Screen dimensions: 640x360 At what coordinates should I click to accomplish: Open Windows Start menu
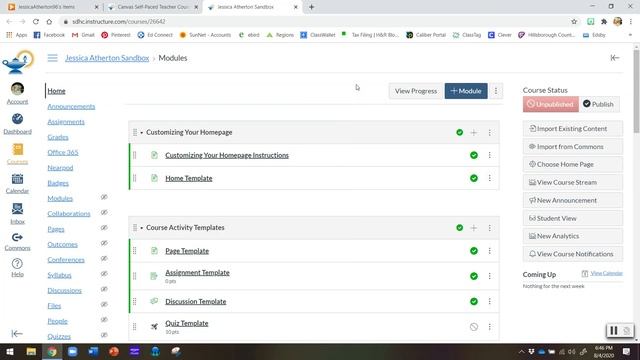10,351
